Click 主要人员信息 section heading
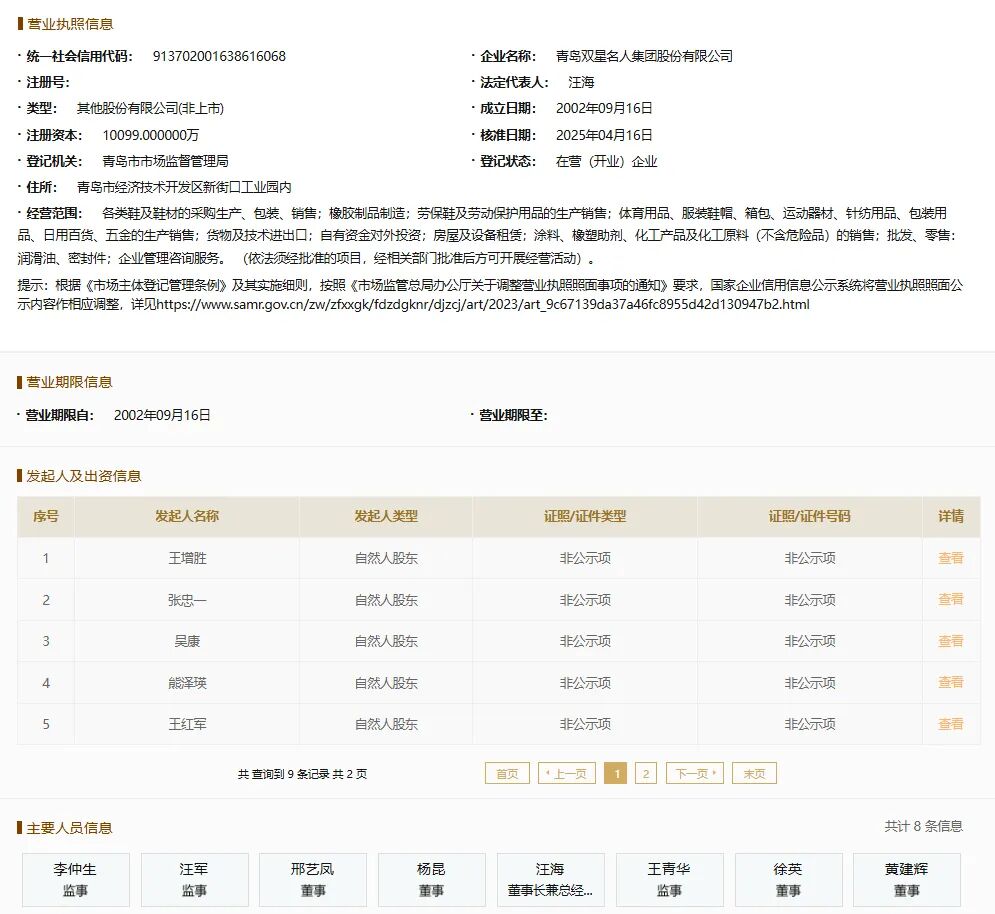 tap(69, 828)
